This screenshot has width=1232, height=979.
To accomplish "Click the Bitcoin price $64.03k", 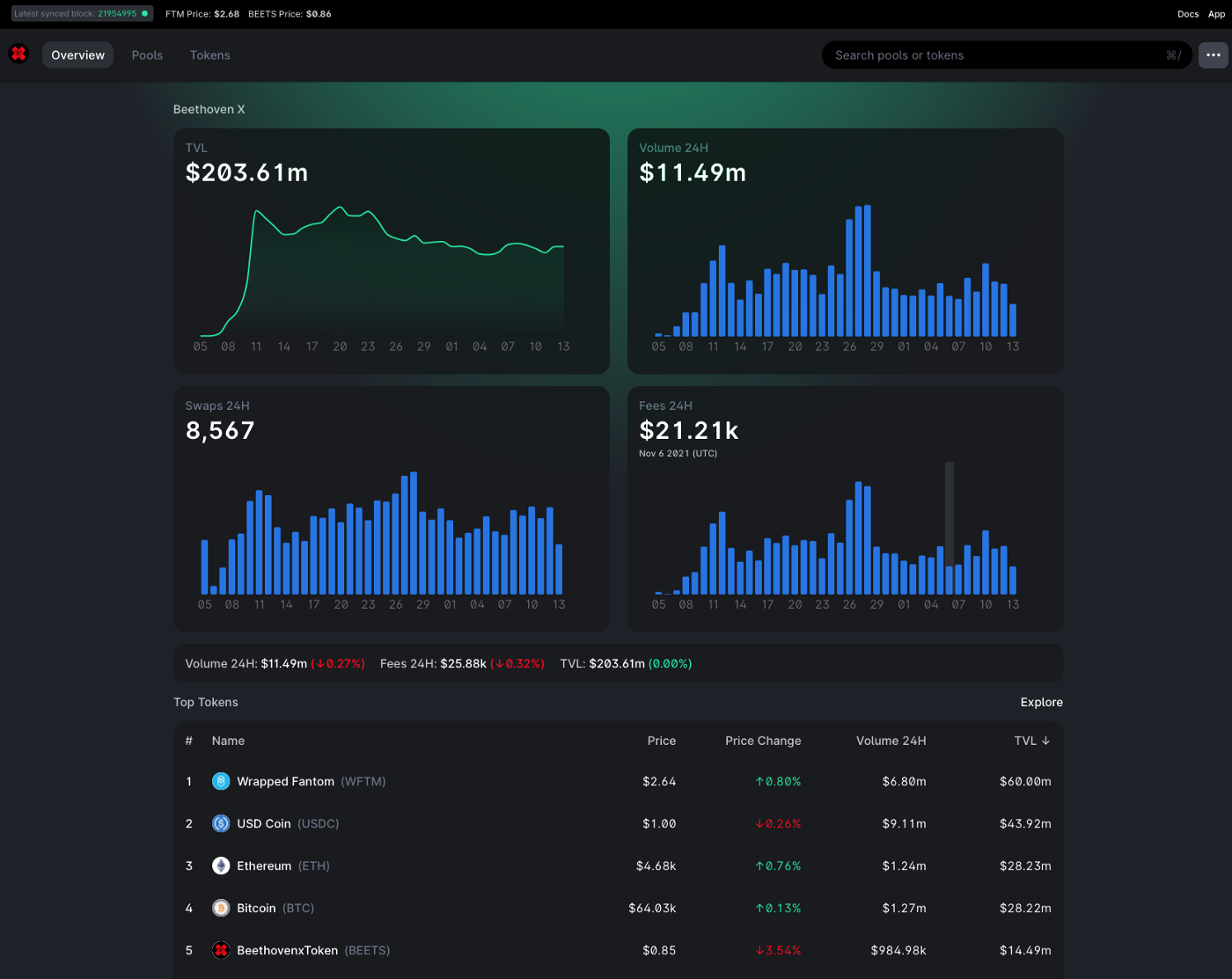I will coord(652,908).
